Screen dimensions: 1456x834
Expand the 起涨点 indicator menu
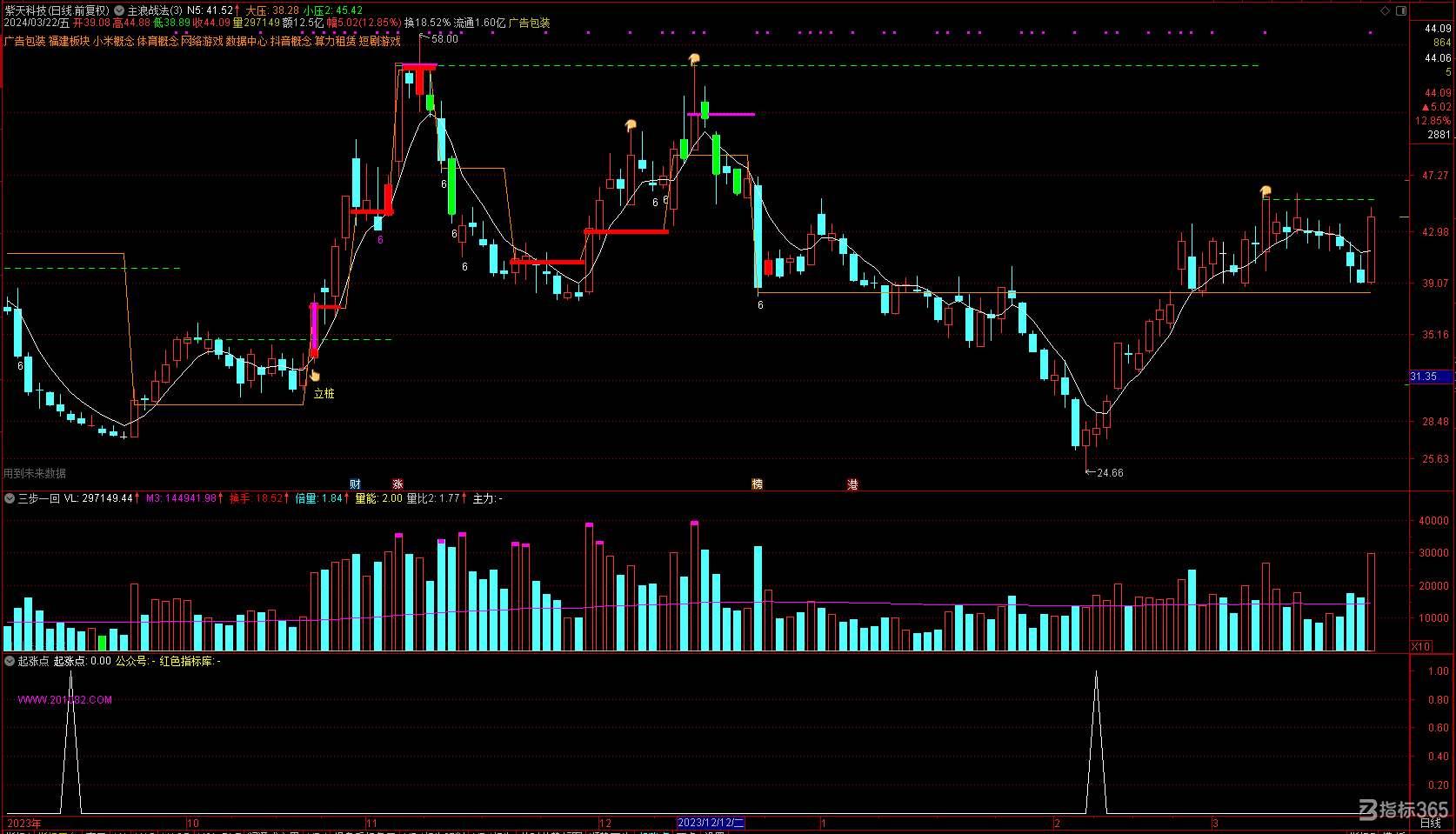[10, 661]
